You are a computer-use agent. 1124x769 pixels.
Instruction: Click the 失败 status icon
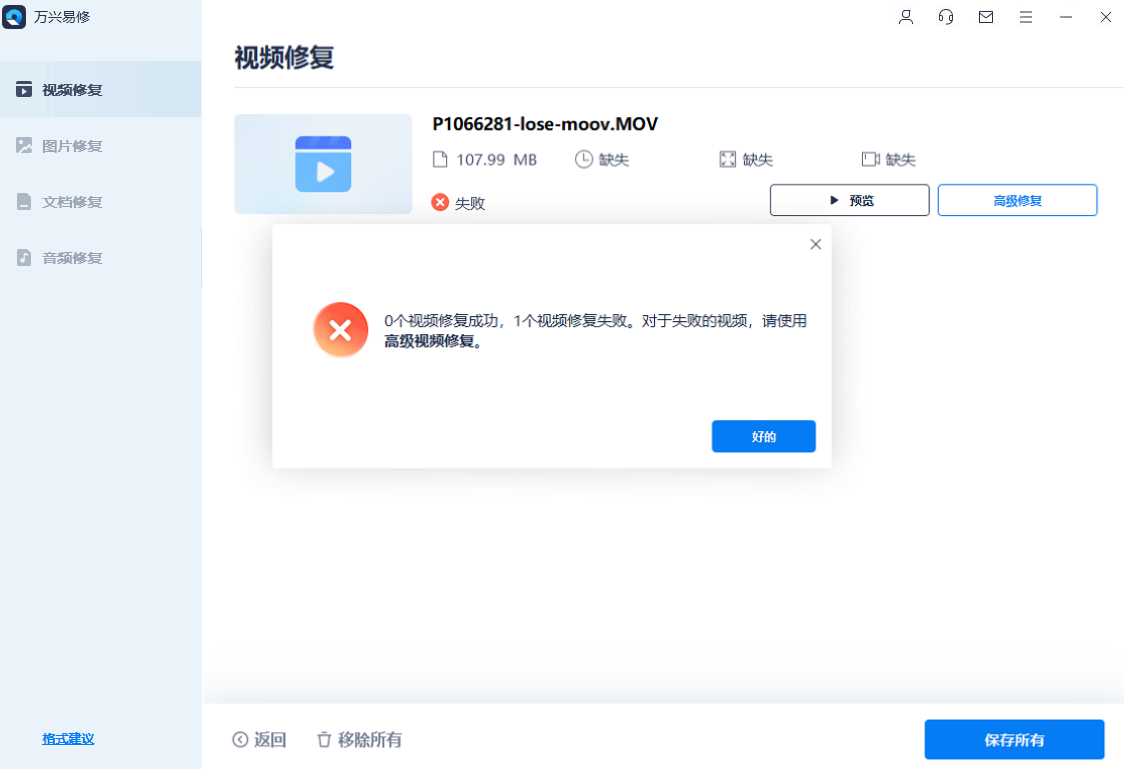439,201
